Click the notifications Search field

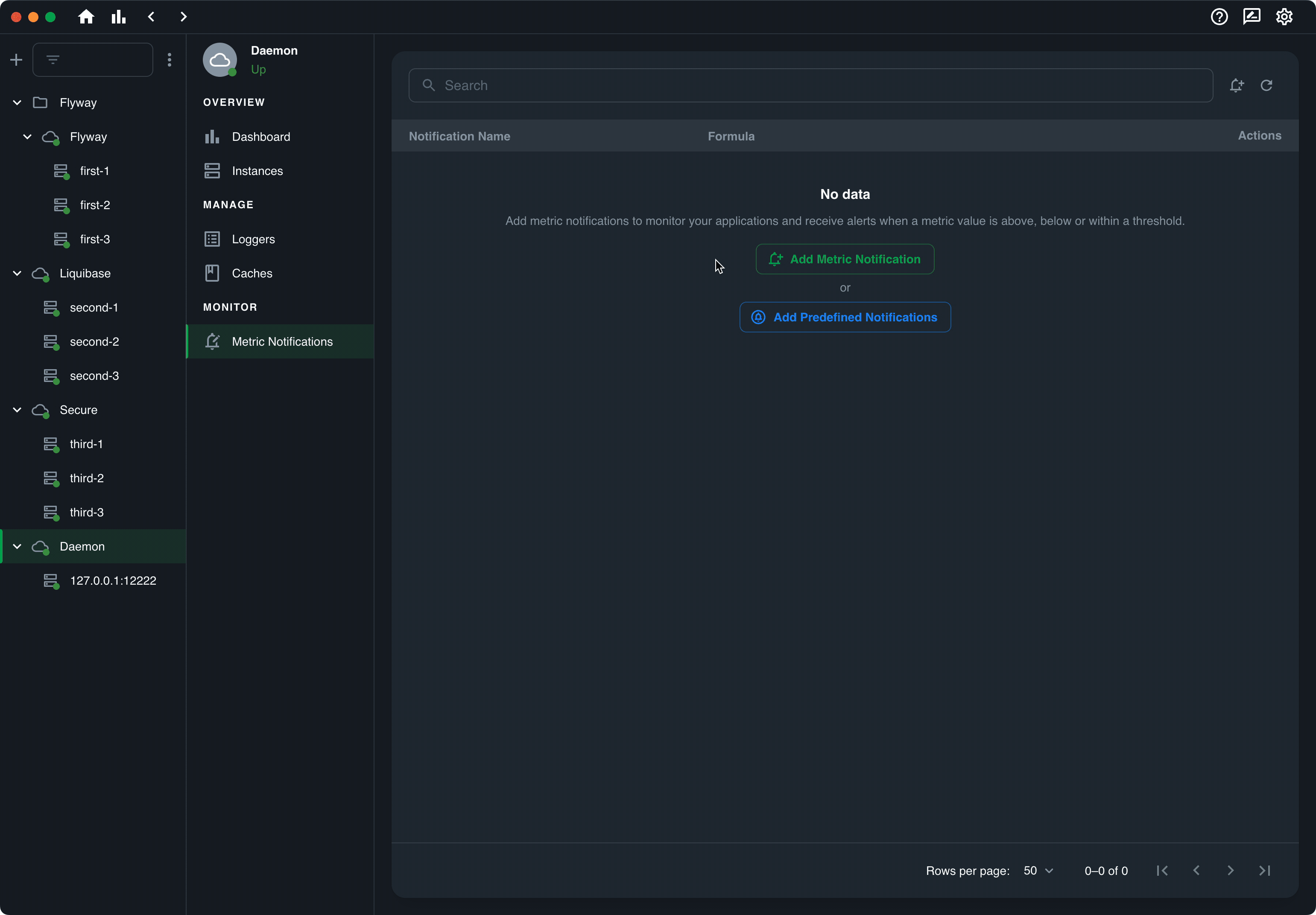tap(810, 85)
